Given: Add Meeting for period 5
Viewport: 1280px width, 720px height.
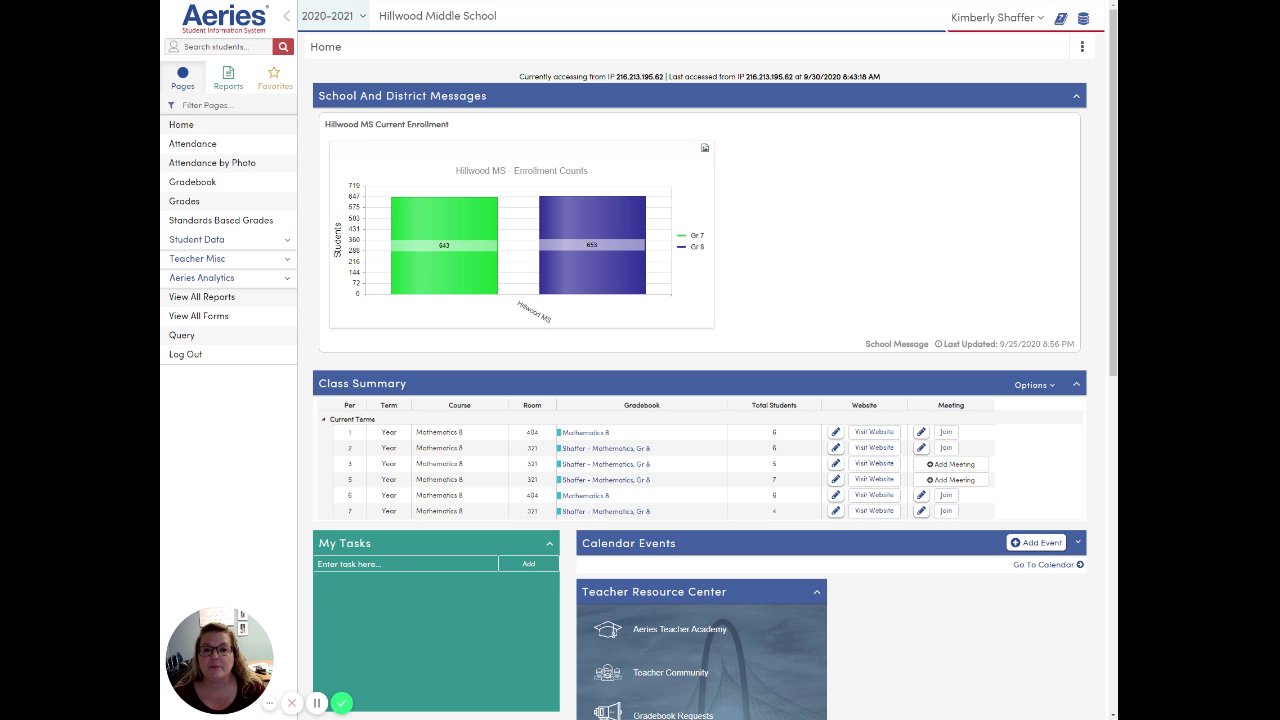Looking at the screenshot, I should point(950,480).
